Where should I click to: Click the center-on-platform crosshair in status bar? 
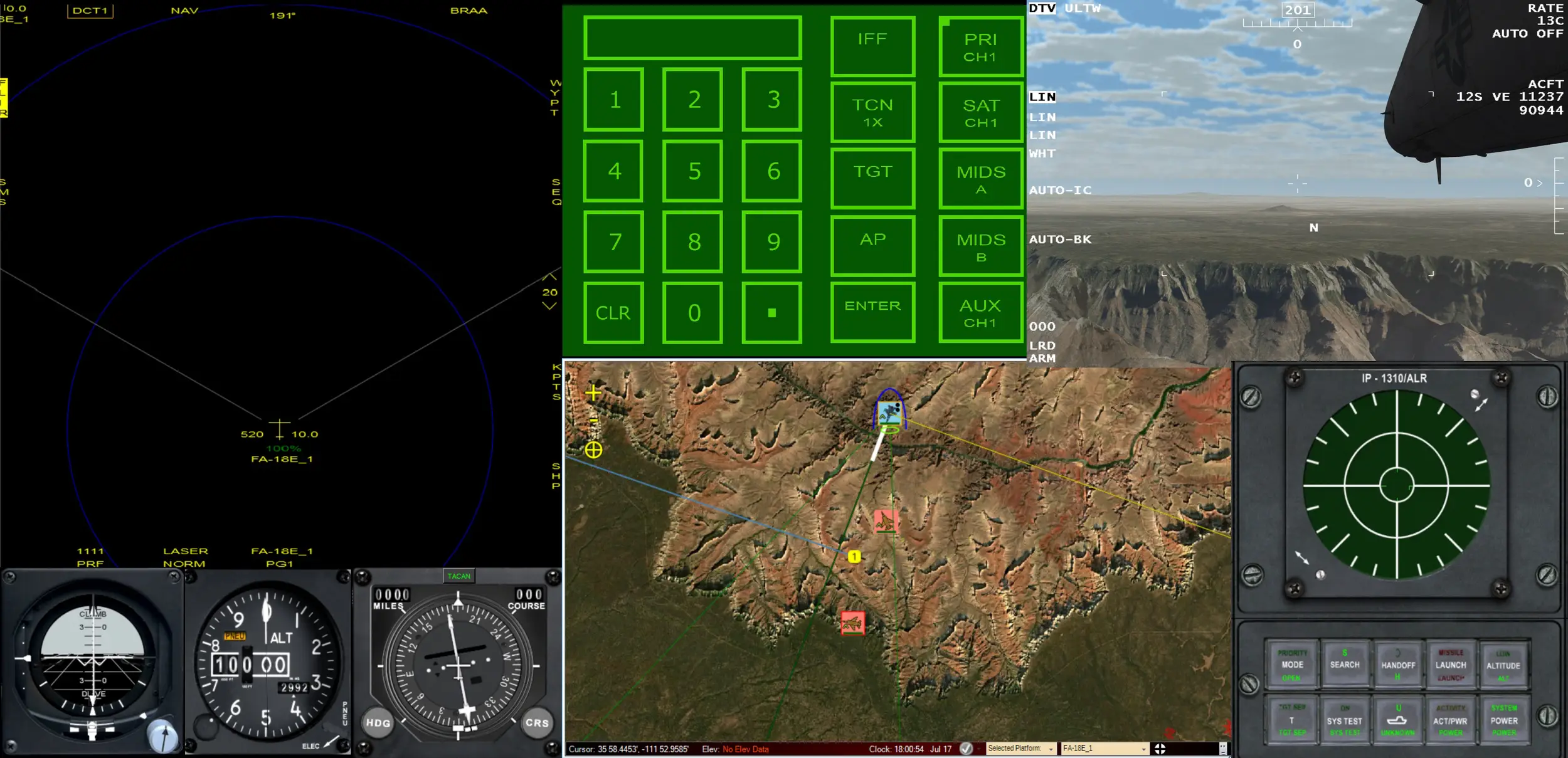[1160, 749]
